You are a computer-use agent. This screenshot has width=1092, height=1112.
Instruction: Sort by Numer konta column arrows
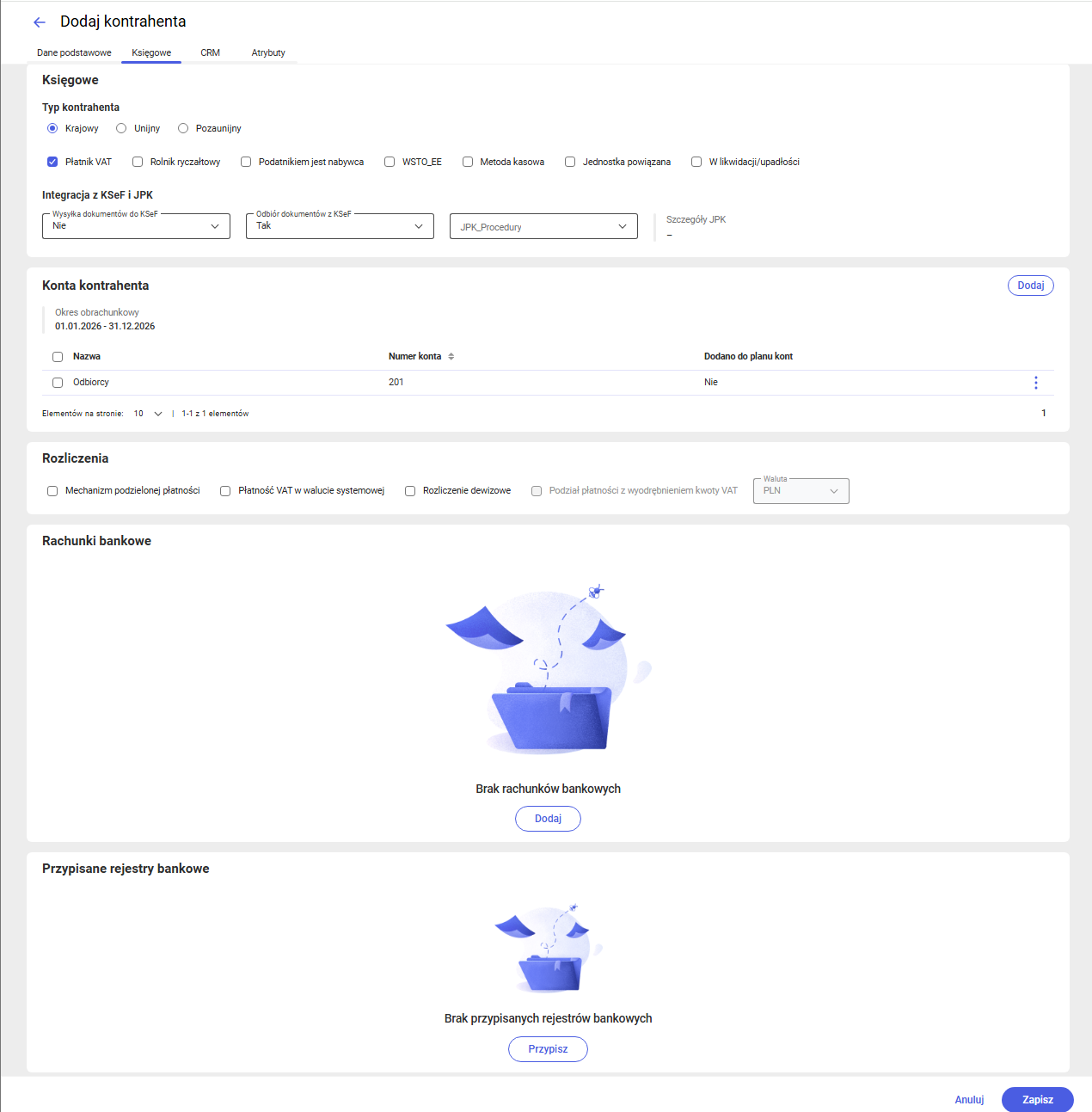(x=451, y=356)
